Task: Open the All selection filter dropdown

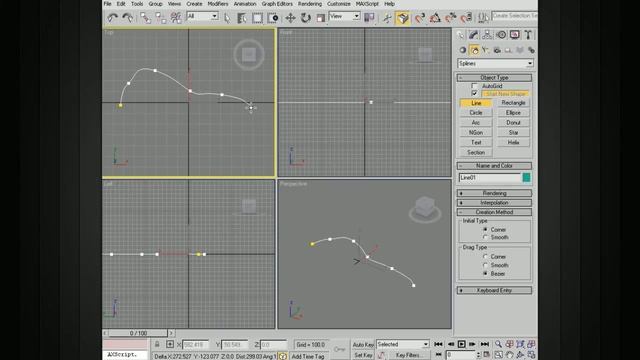Action: (202, 16)
